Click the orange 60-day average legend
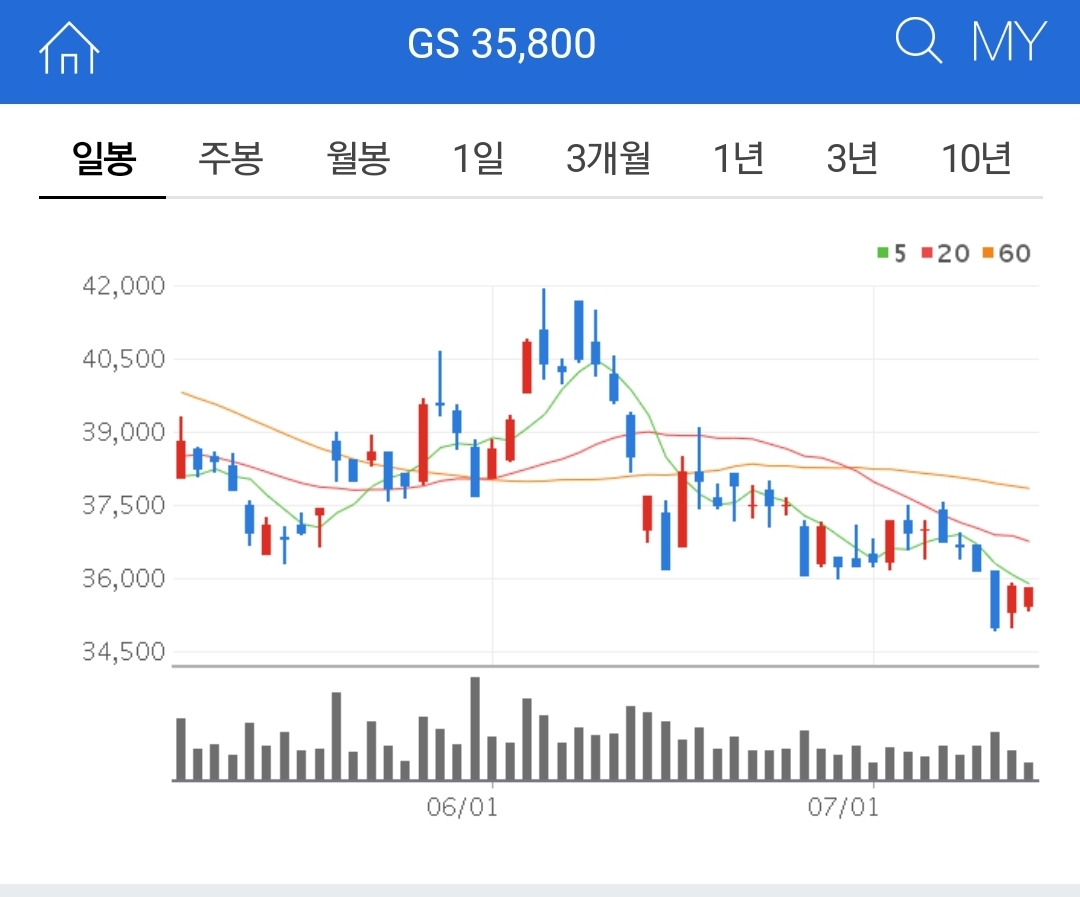Viewport: 1080px width, 897px height. [1007, 254]
